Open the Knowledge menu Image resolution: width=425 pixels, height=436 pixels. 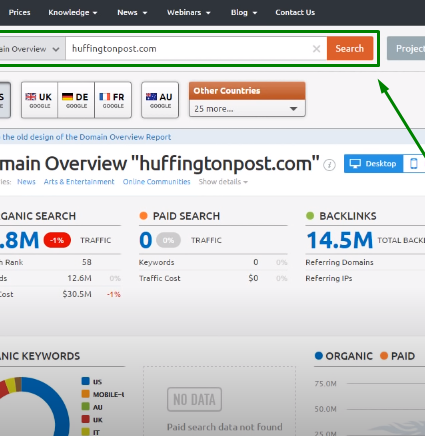tap(73, 13)
